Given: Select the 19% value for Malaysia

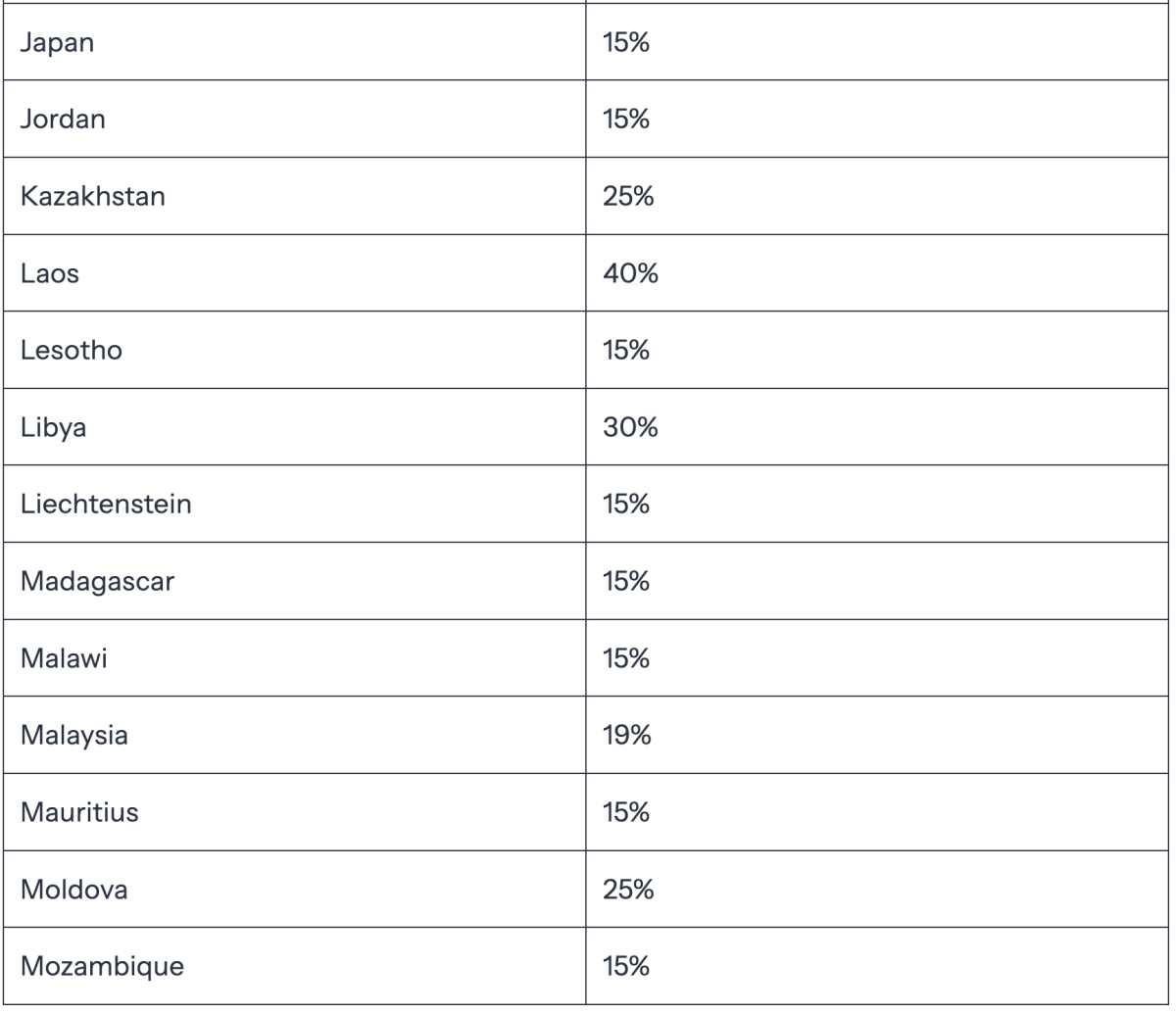Looking at the screenshot, I should tap(627, 736).
